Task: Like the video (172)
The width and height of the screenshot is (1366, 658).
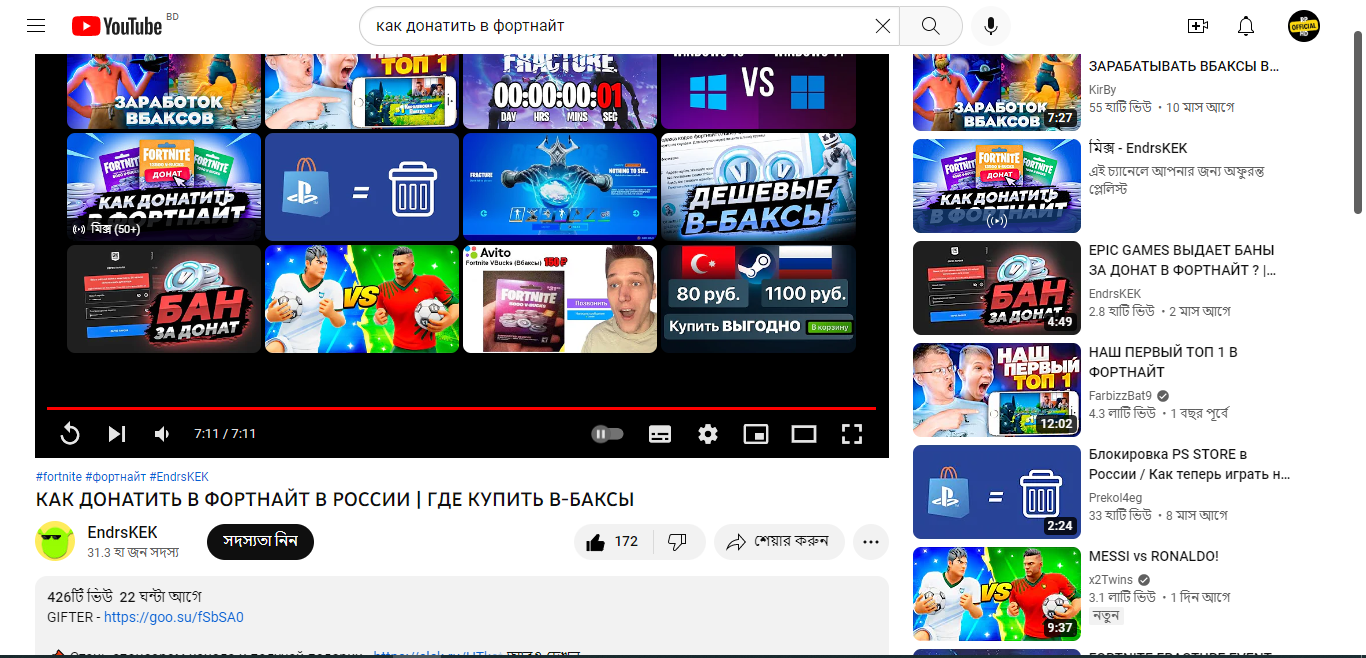Action: tap(613, 542)
